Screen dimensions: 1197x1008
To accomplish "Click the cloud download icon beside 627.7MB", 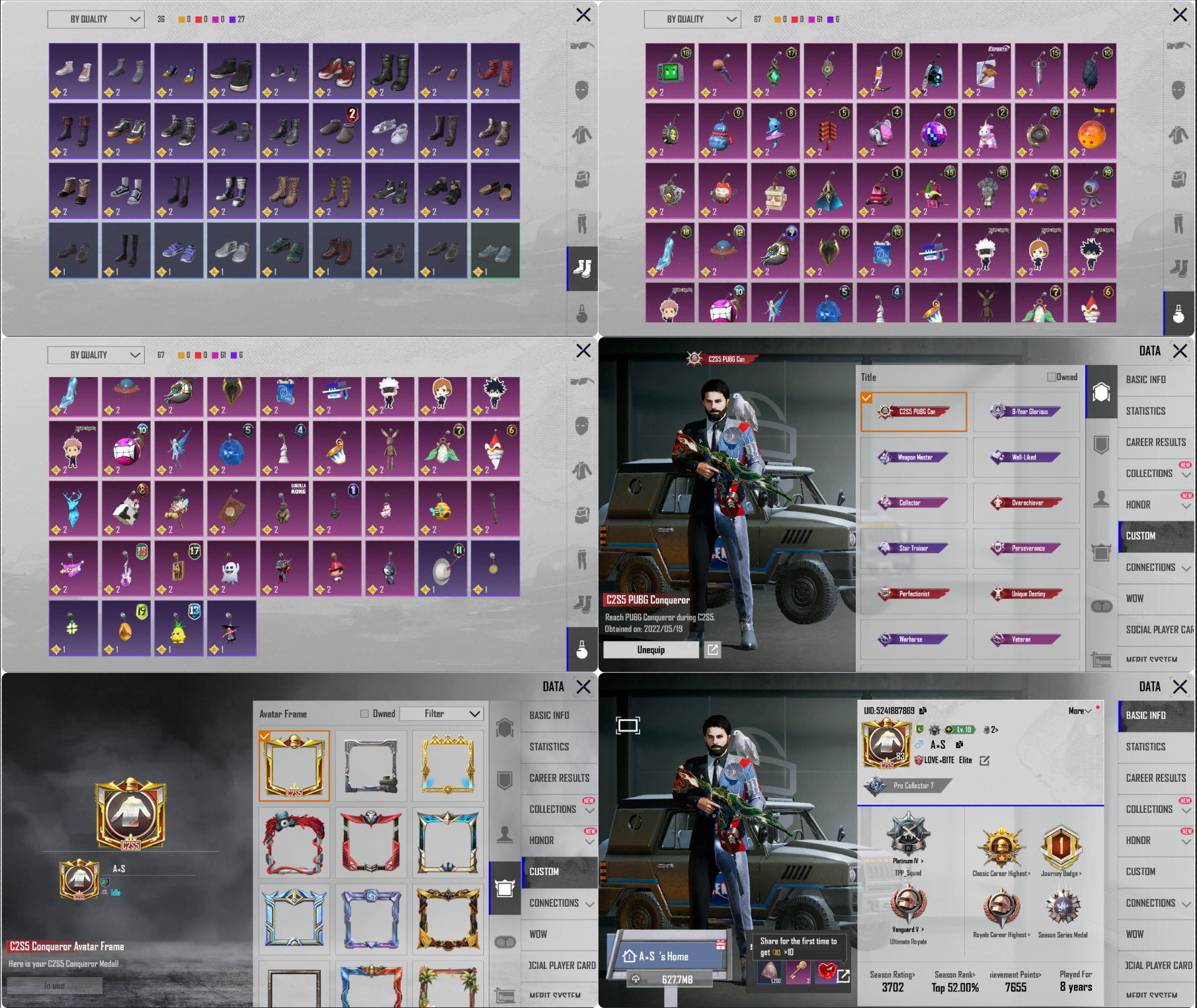I will [636, 979].
